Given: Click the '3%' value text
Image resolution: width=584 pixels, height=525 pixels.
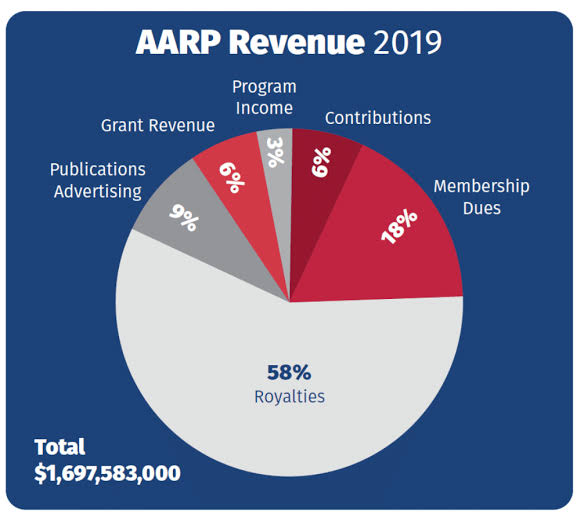Looking at the screenshot, I should tap(275, 152).
